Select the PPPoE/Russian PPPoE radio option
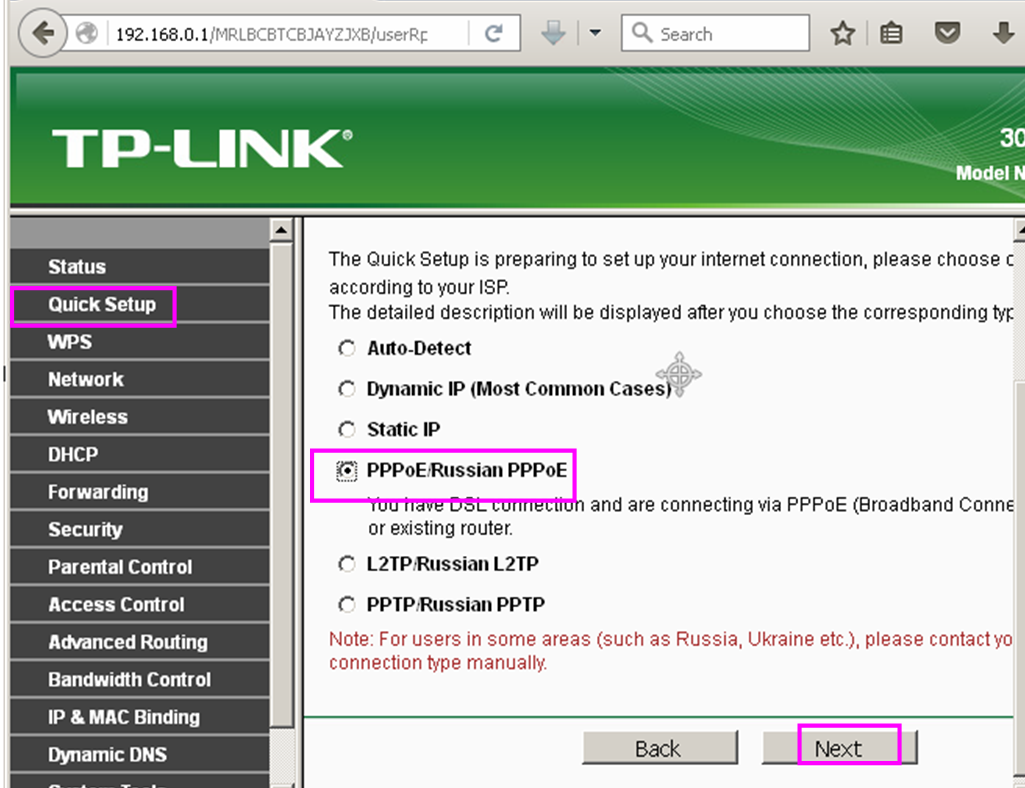 coord(346,470)
